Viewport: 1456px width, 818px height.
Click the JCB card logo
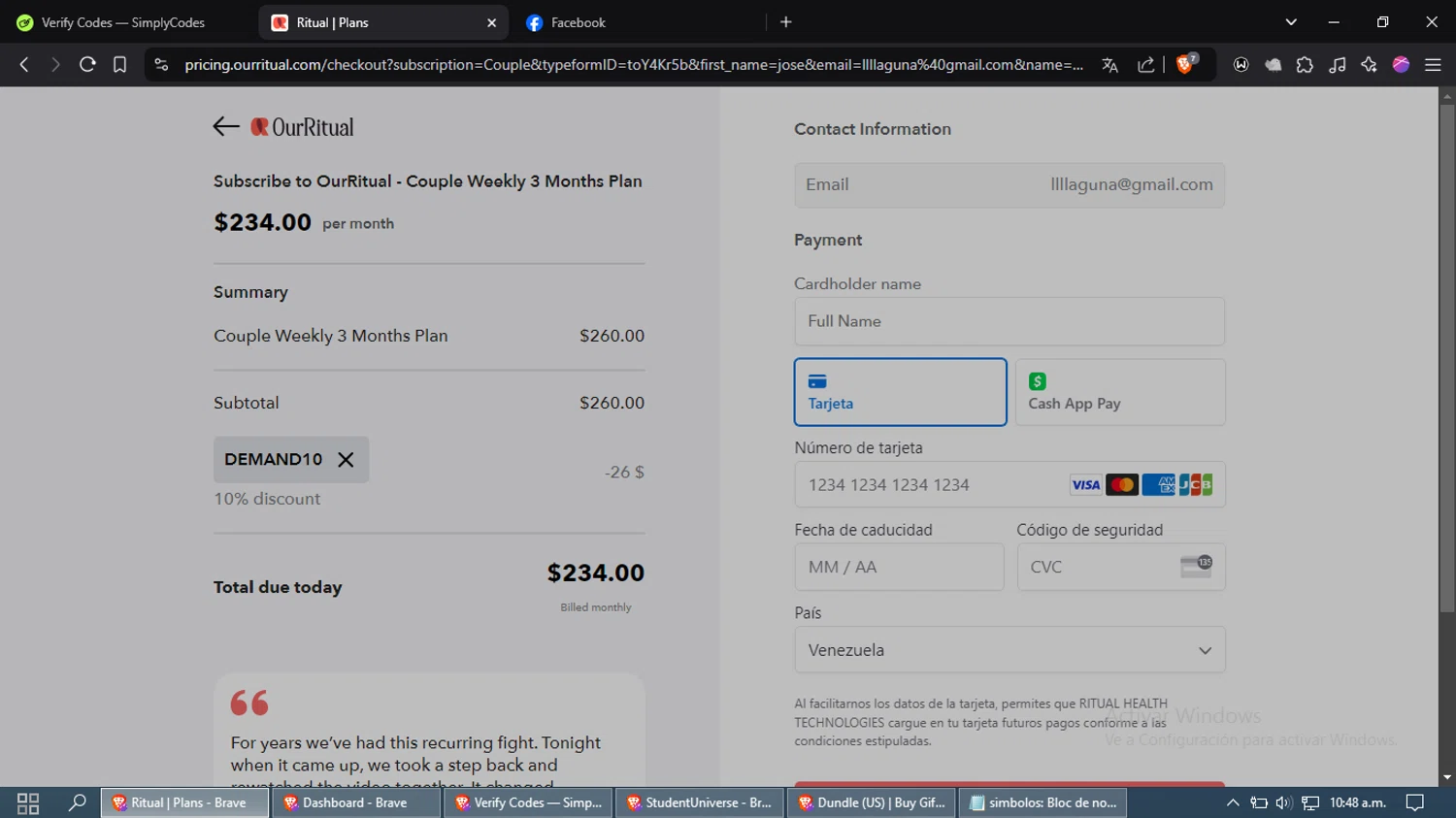coord(1195,485)
